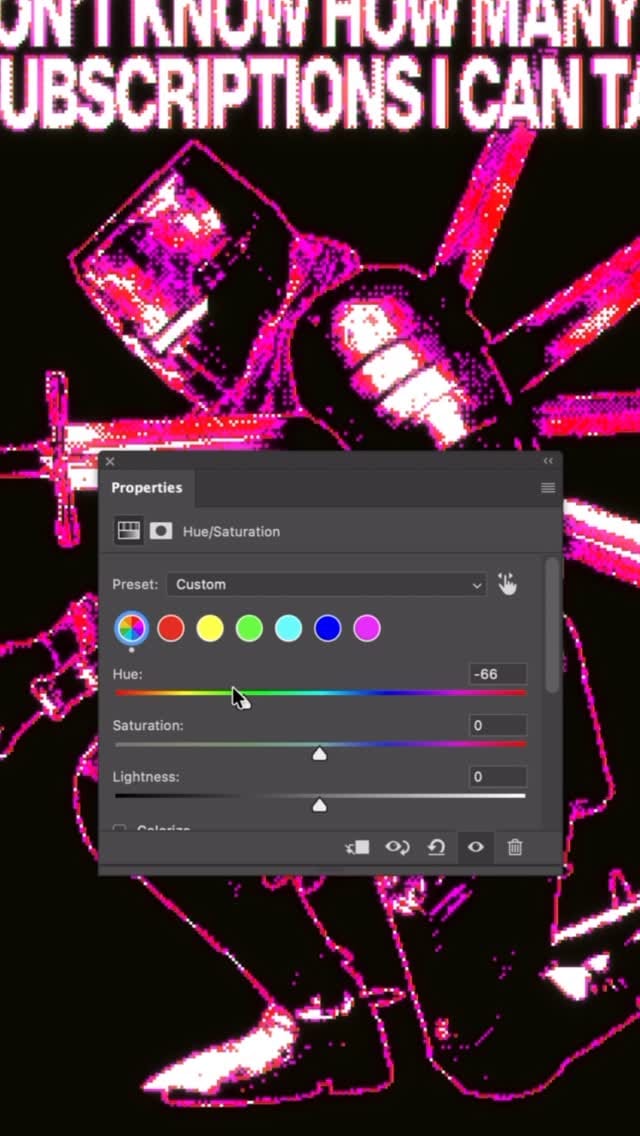Select the Yellows color range swatch
640x1136 pixels.
210,628
